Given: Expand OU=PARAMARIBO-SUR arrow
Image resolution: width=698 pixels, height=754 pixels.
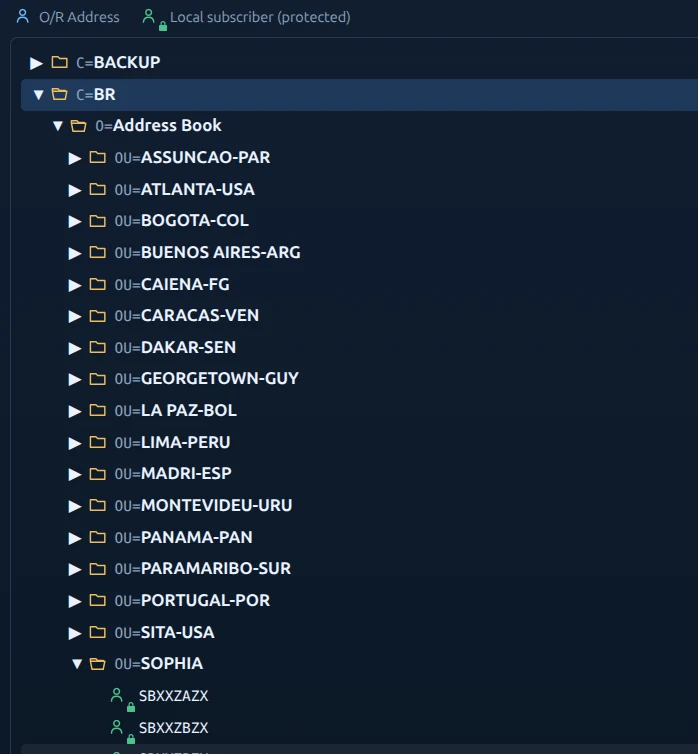Looking at the screenshot, I should [x=75, y=569].
